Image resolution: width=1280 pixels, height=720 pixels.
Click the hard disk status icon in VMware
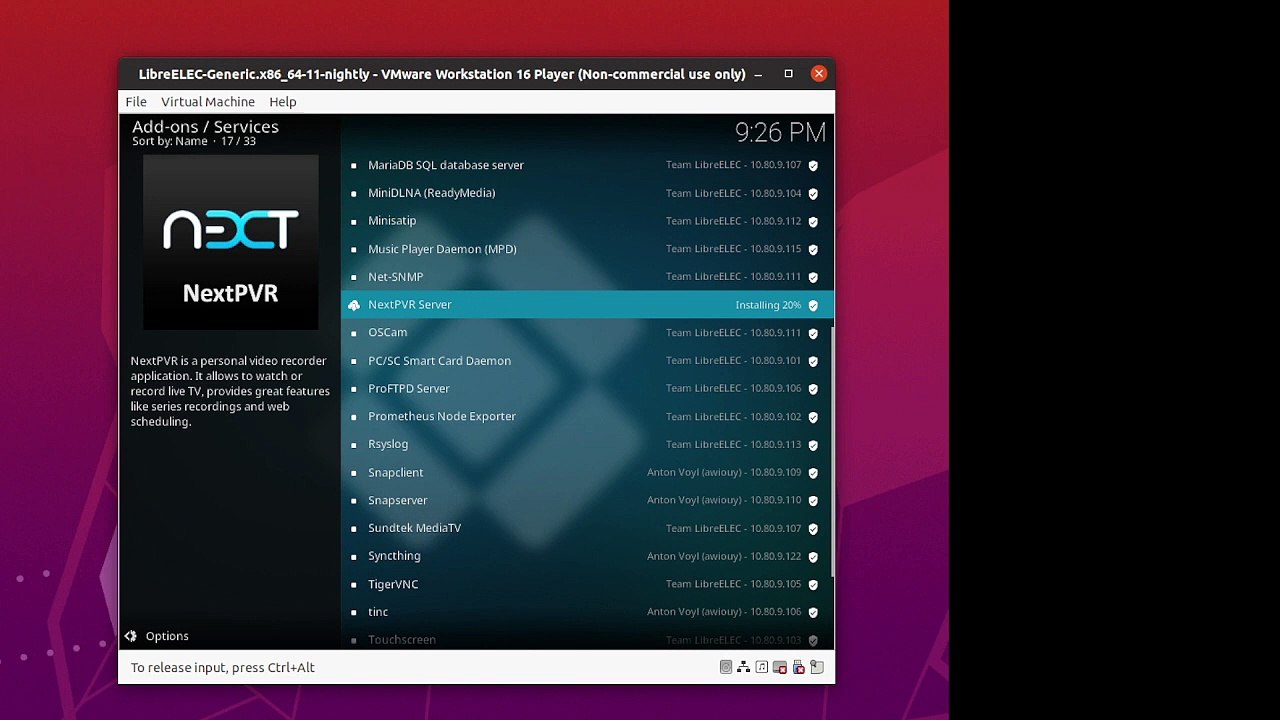tap(726, 667)
